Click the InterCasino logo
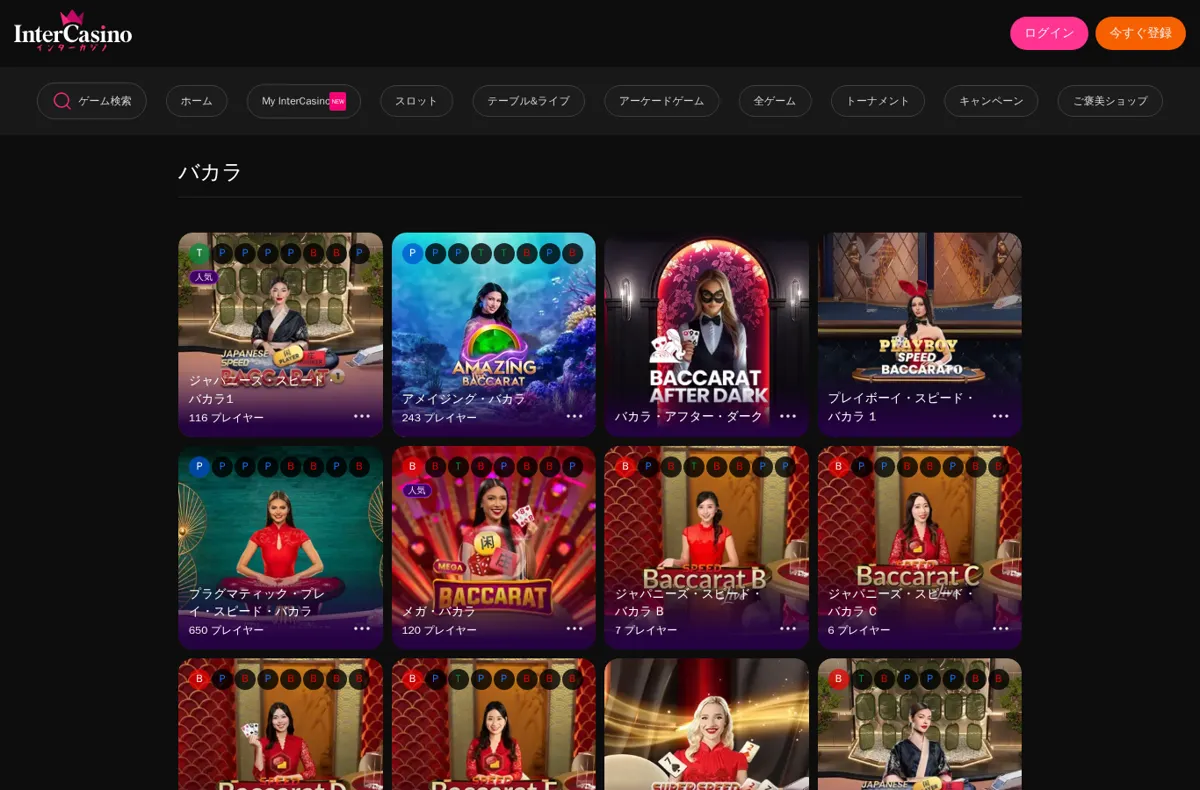1200x790 pixels. (73, 31)
